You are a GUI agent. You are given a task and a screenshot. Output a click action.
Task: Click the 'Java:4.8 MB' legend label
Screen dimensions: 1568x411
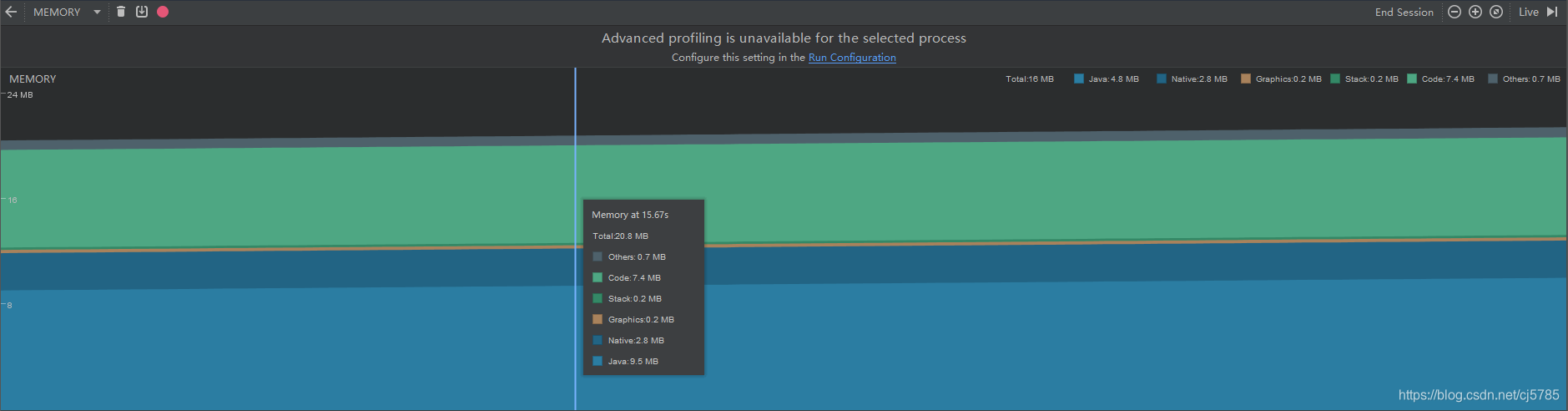pos(1114,79)
